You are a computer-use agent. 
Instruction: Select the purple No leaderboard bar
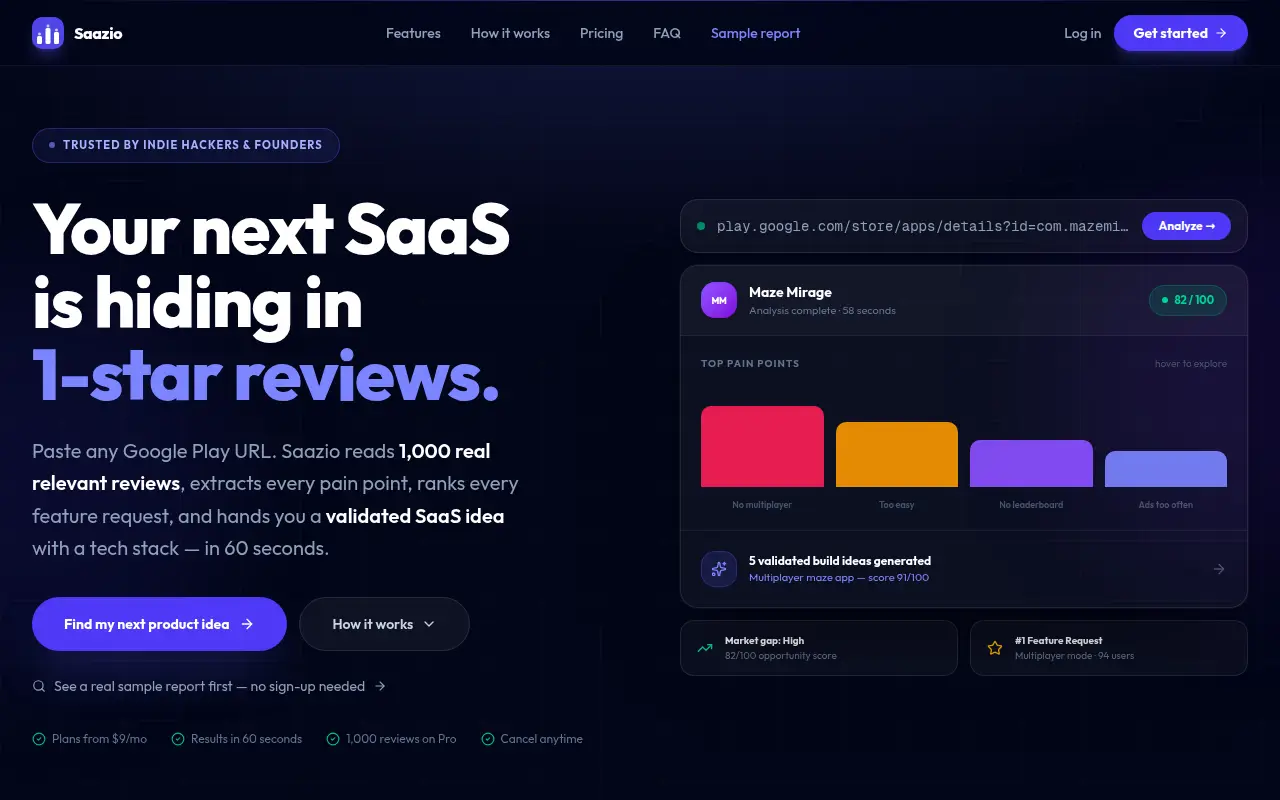(x=1031, y=463)
